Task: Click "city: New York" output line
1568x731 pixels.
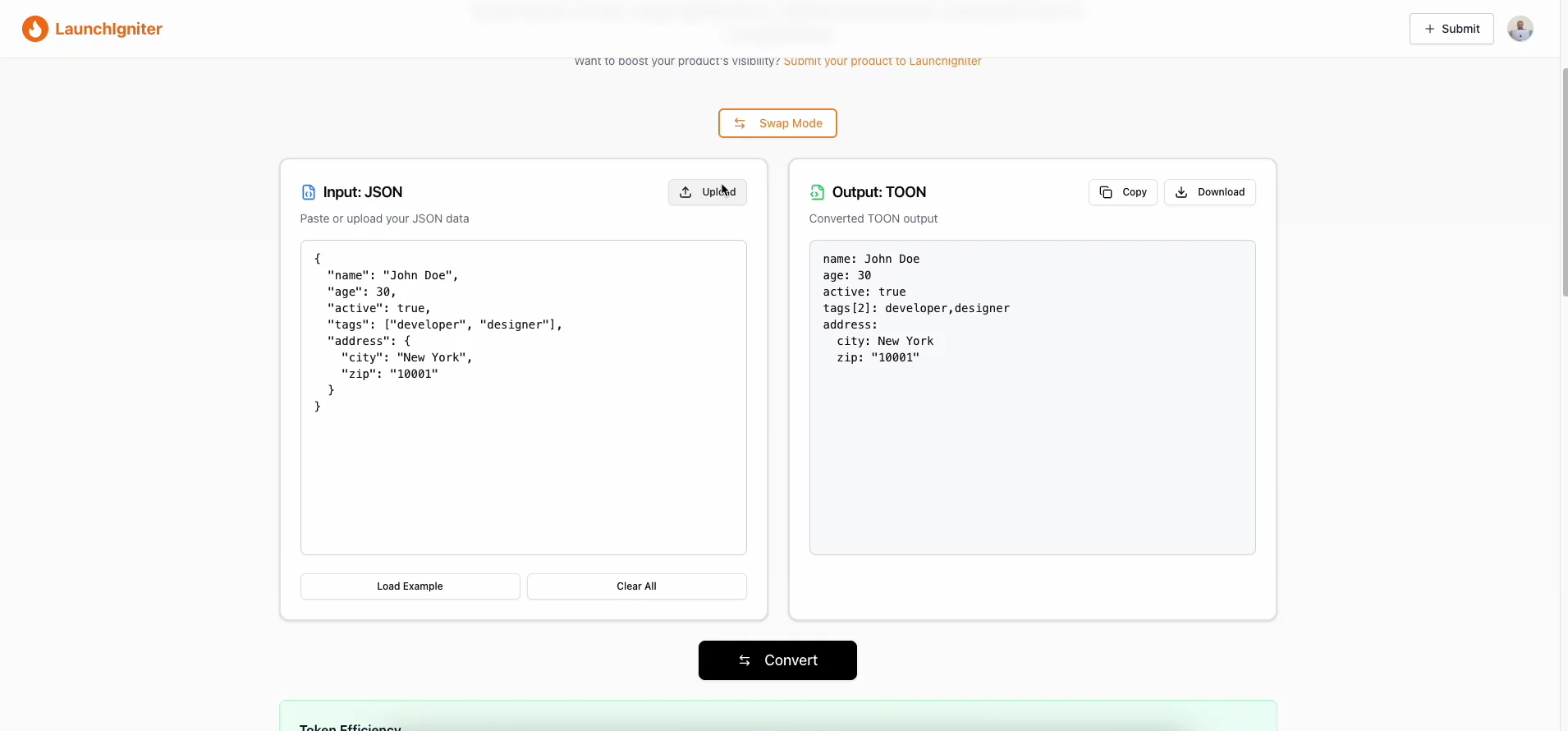Action: 885,341
